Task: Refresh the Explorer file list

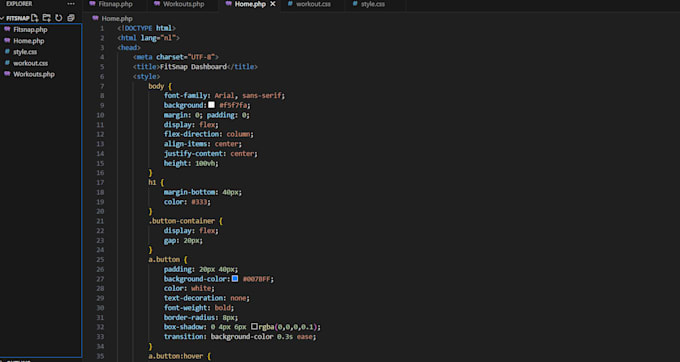Action: coord(59,18)
